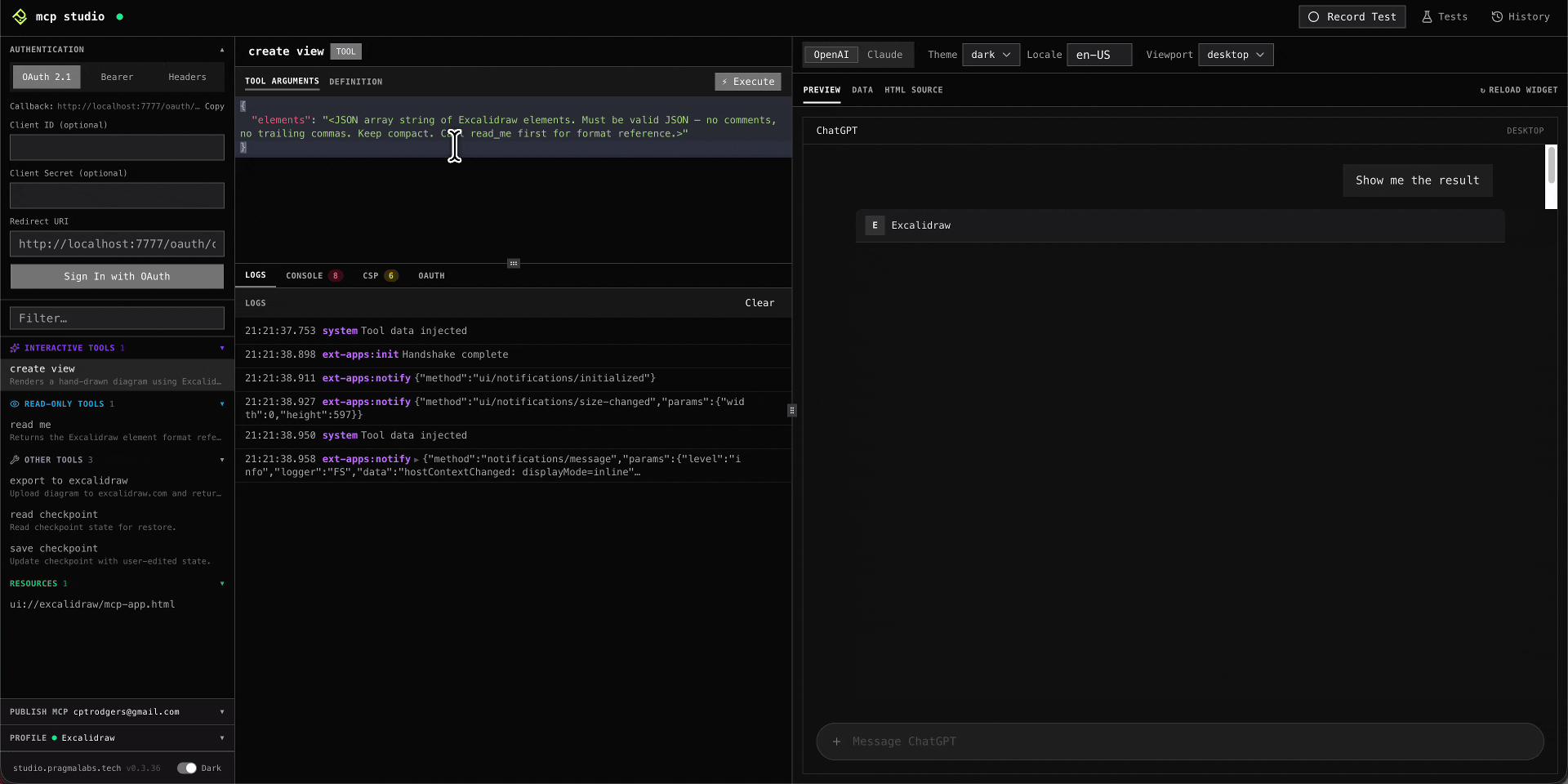The image size is (1568, 784).
Task: Focus the Client Secret input field
Action: tap(117, 196)
